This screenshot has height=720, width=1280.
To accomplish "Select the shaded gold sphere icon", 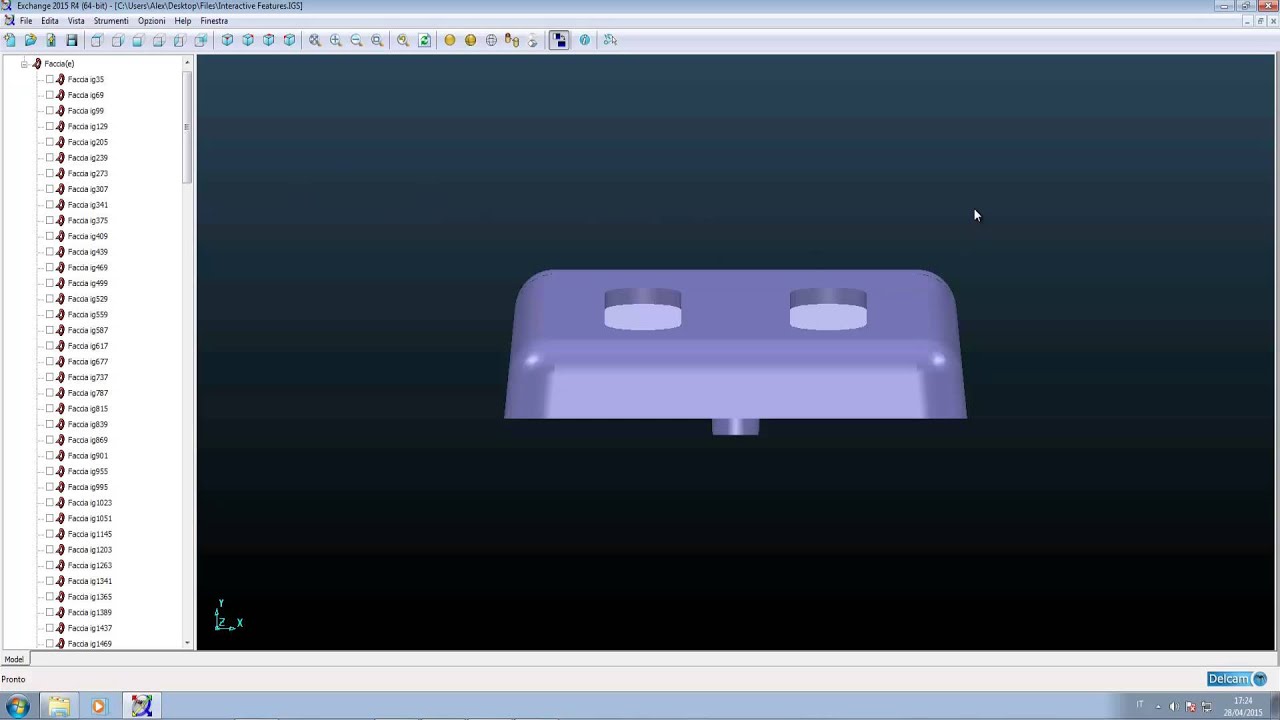I will coord(450,40).
